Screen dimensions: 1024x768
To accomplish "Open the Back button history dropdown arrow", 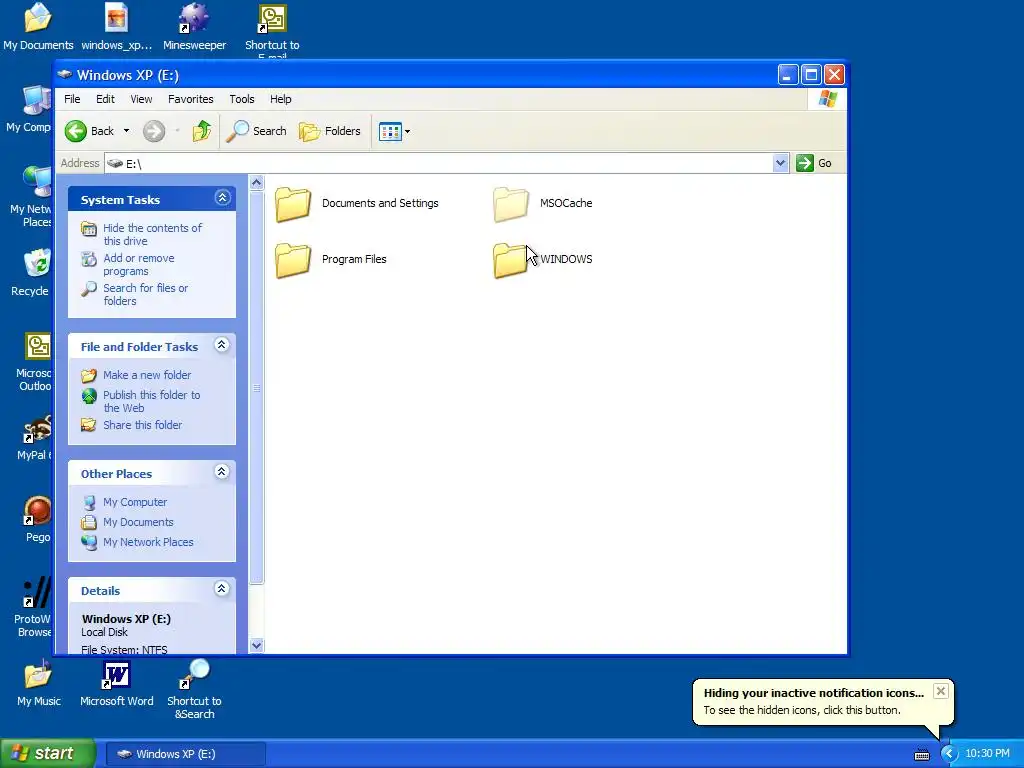I will (126, 131).
